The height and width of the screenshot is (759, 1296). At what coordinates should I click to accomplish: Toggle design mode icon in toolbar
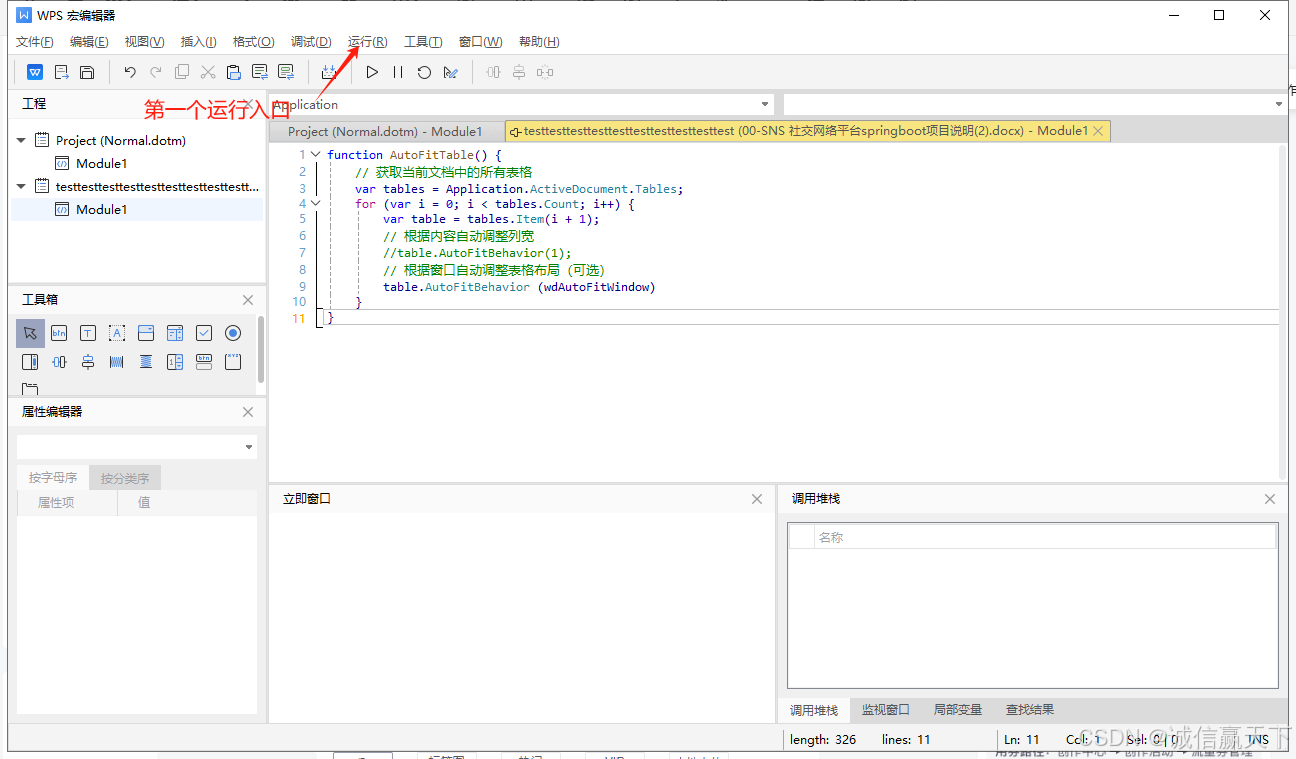tap(450, 72)
